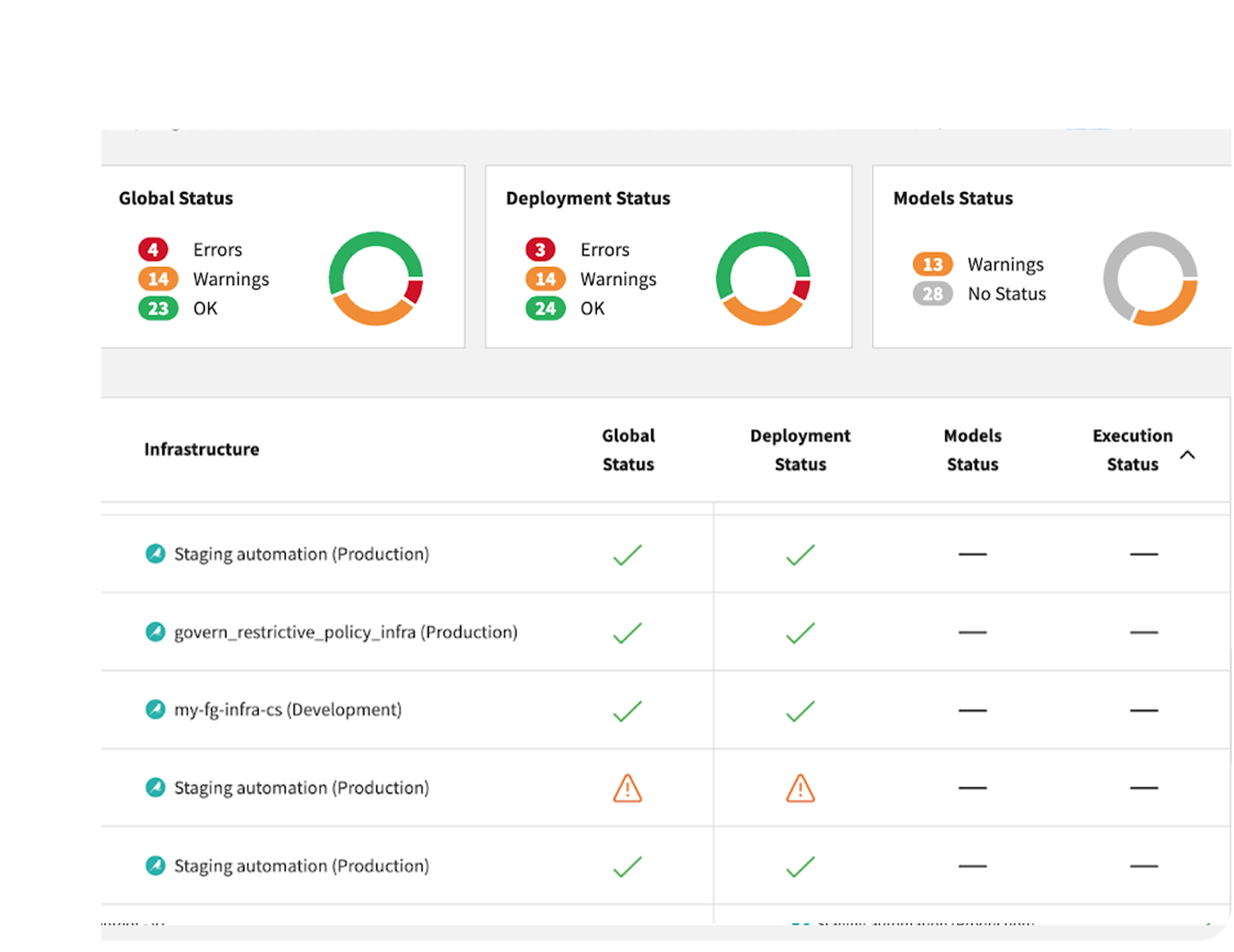Sort the table by Infrastructure column
This screenshot has height=952, width=1234.
202,449
